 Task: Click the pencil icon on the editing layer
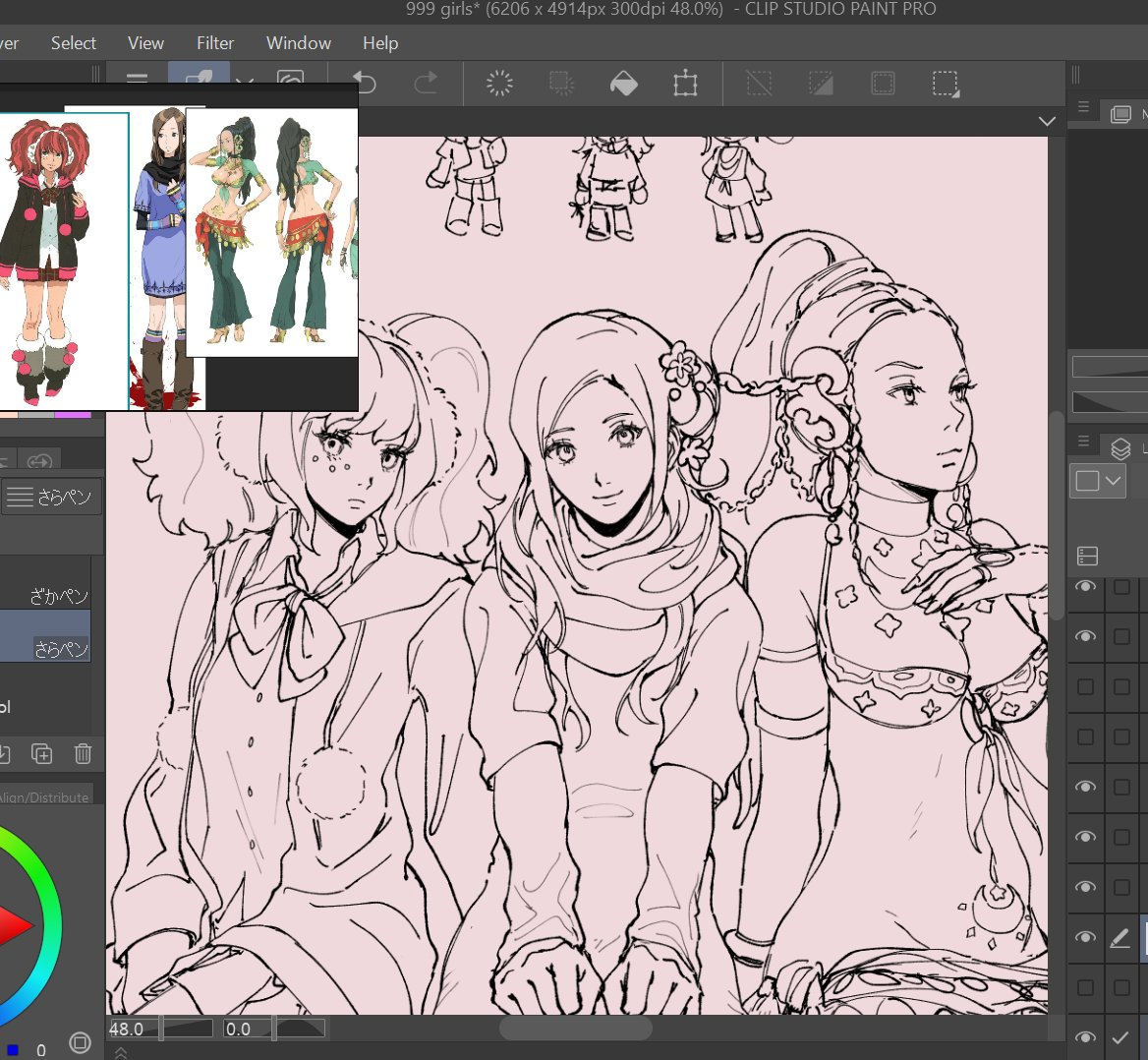[1120, 938]
